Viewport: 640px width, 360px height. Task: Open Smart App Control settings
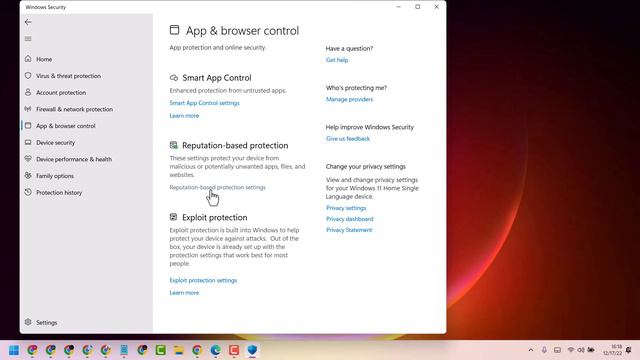pos(204,103)
